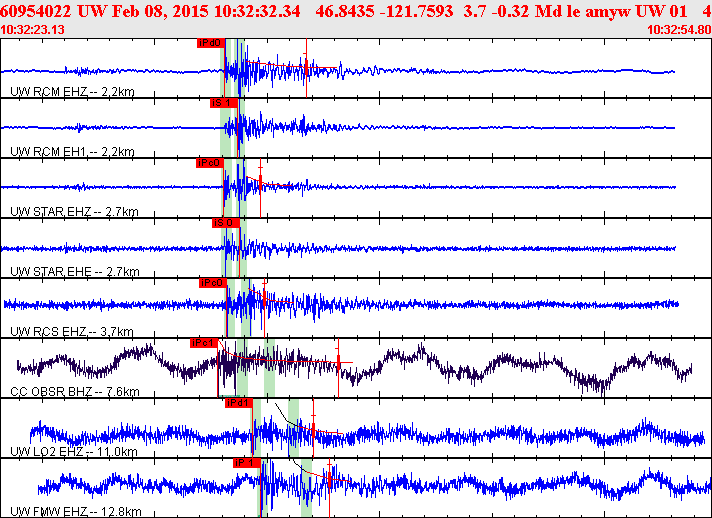The width and height of the screenshot is (712, 518).
Task: Click the UW RCS EHZ station label
Action: click(x=72, y=331)
